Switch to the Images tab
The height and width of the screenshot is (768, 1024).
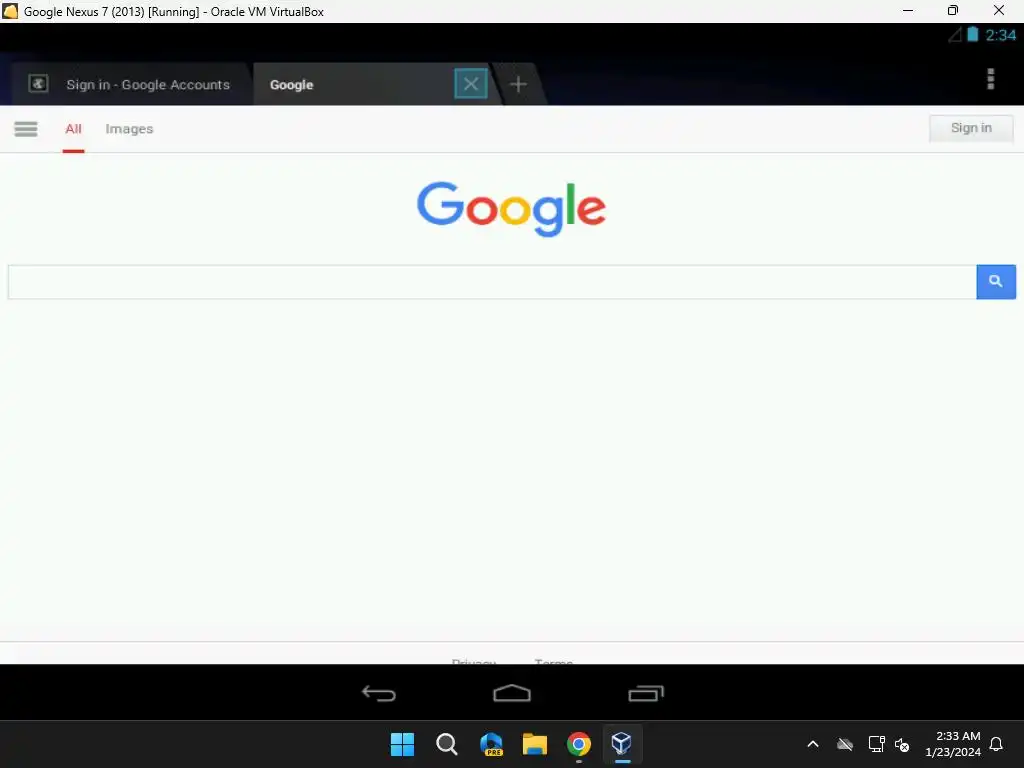pos(129,129)
